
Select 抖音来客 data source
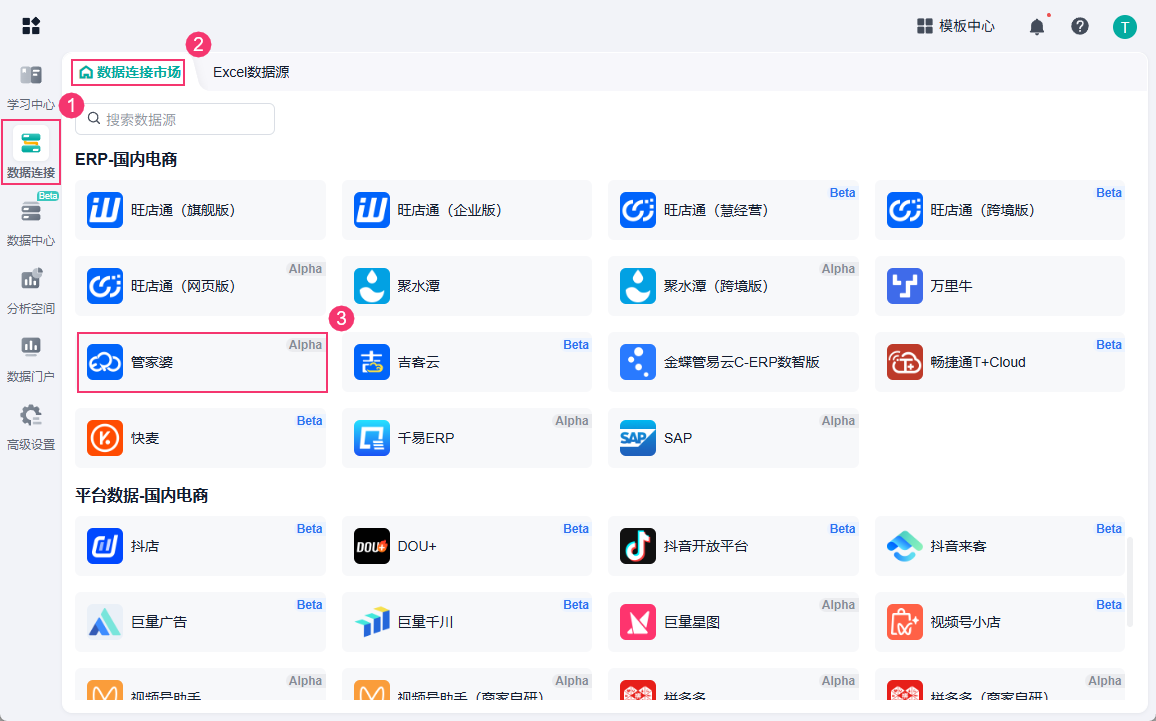coord(1000,546)
